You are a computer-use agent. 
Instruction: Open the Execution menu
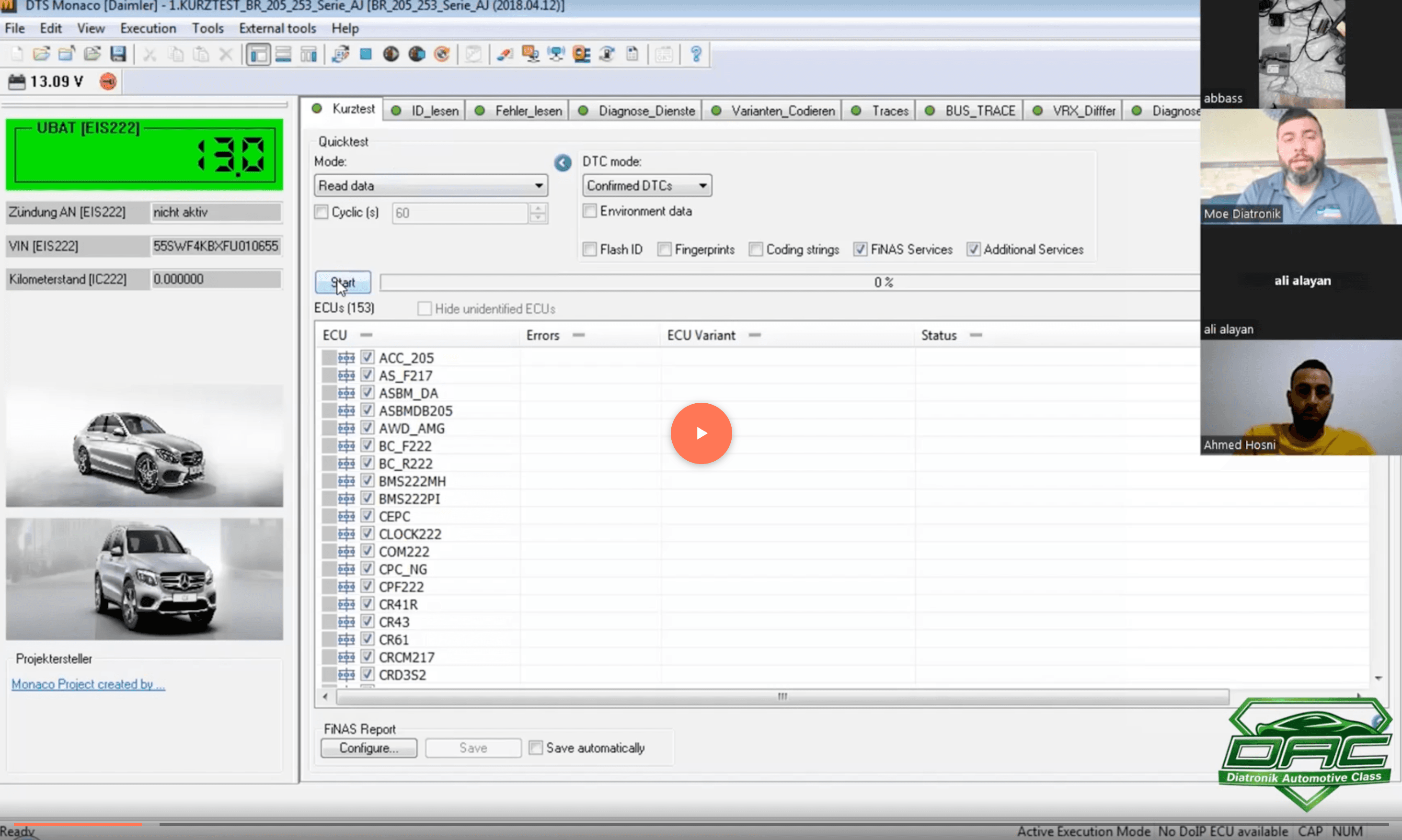point(148,28)
